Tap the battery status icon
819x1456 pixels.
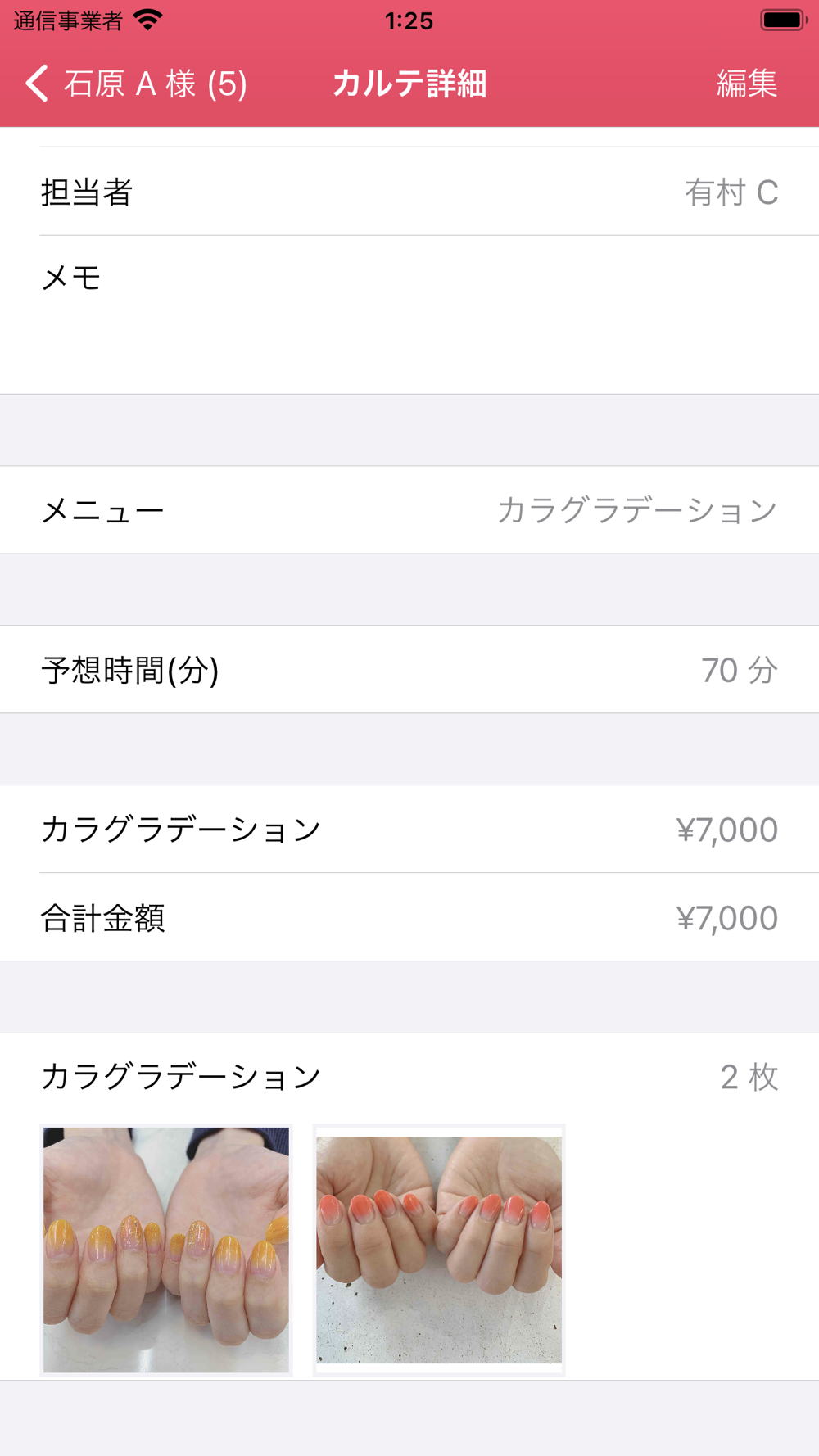[783, 20]
